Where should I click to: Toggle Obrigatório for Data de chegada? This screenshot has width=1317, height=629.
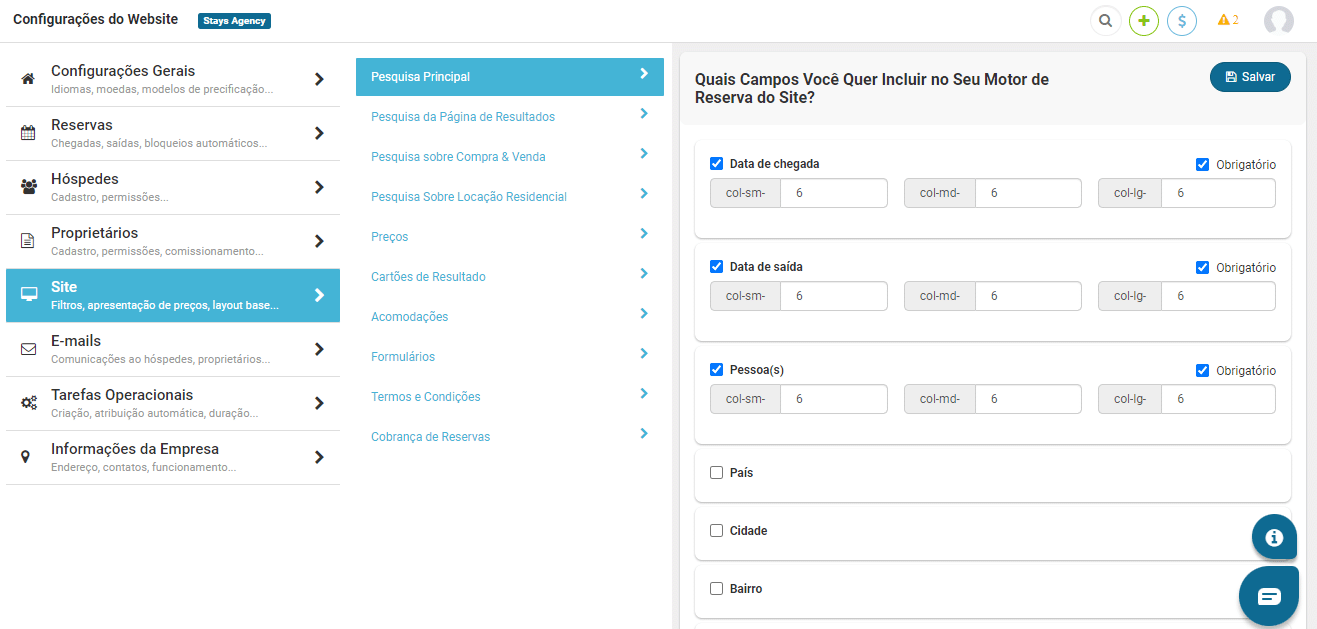pos(1203,164)
